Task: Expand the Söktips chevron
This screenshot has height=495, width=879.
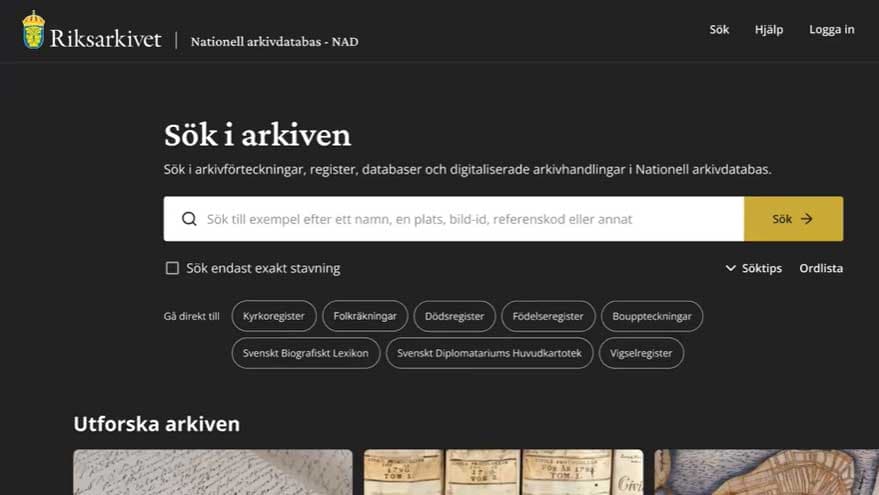Action: pyautogui.click(x=730, y=268)
